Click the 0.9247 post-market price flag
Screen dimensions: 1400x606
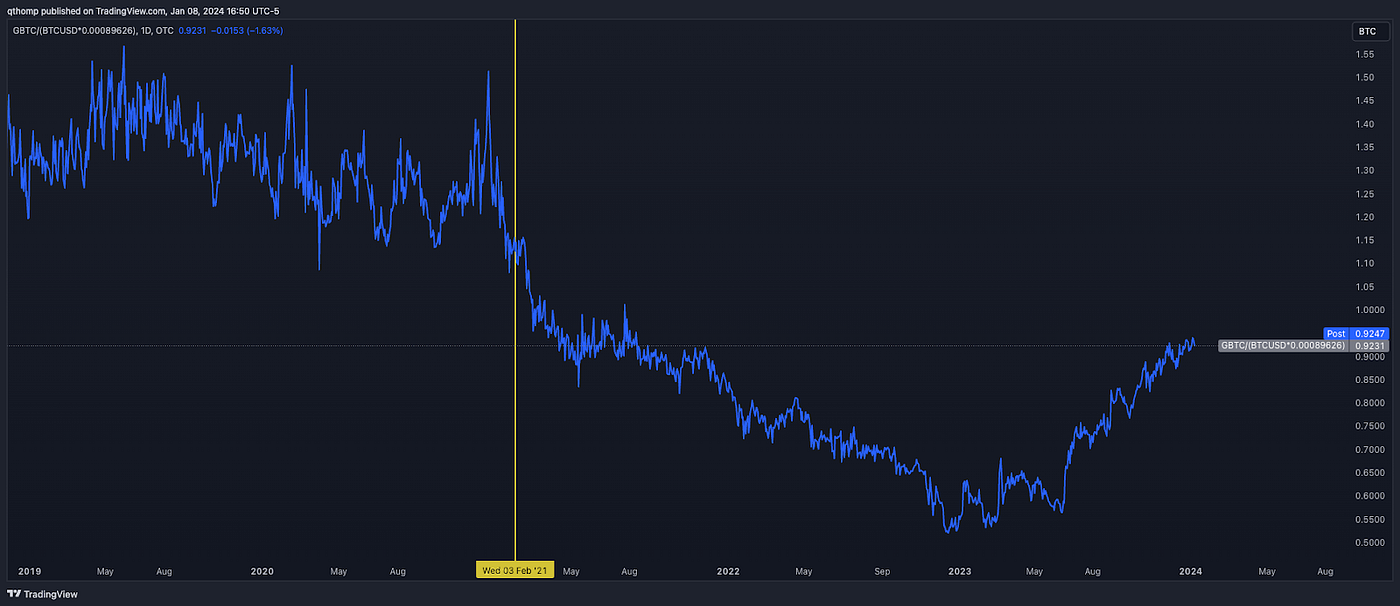(x=1369, y=333)
